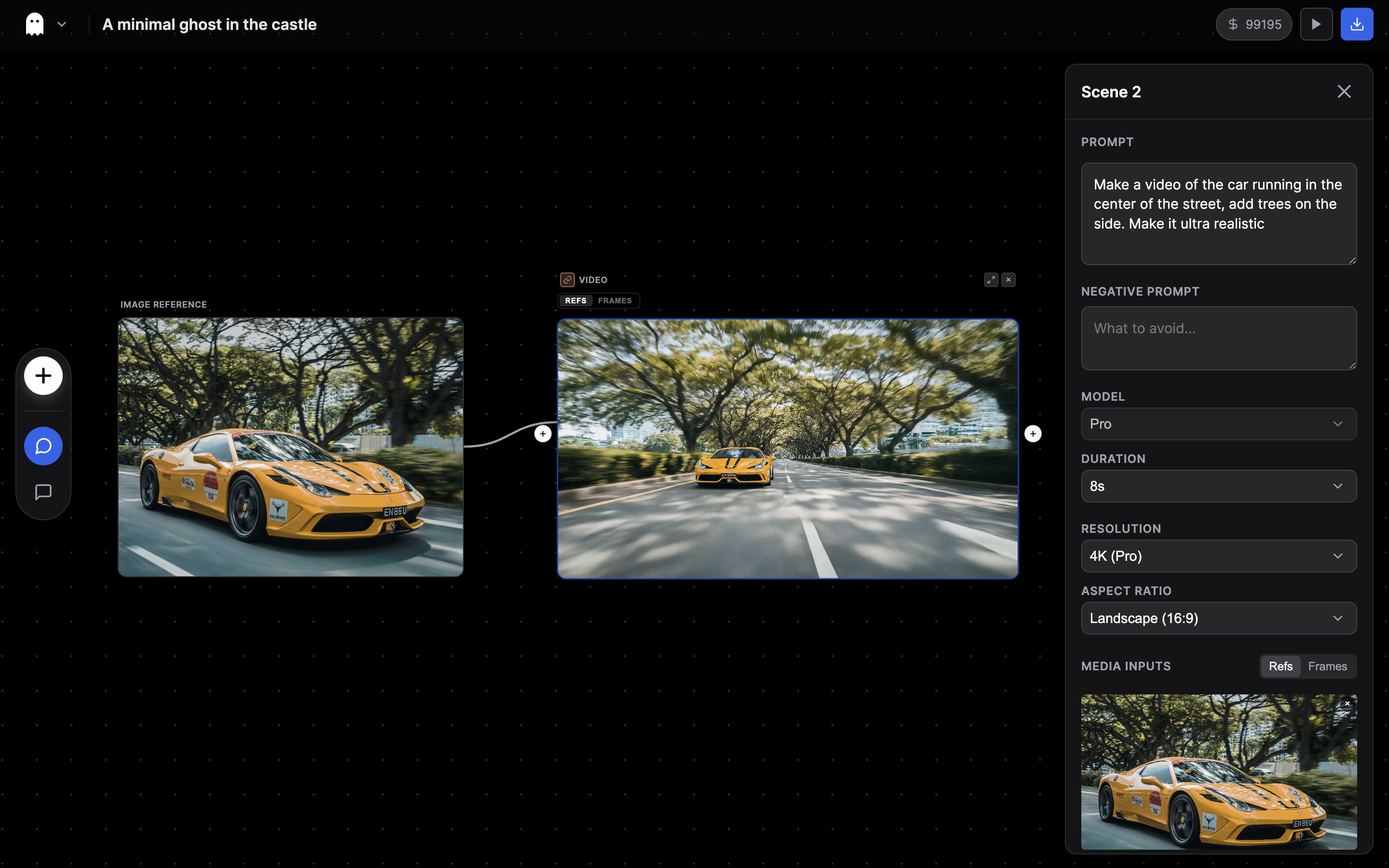Open the AI chat assistant in the sidebar
The height and width of the screenshot is (868, 1389).
pyautogui.click(x=42, y=446)
